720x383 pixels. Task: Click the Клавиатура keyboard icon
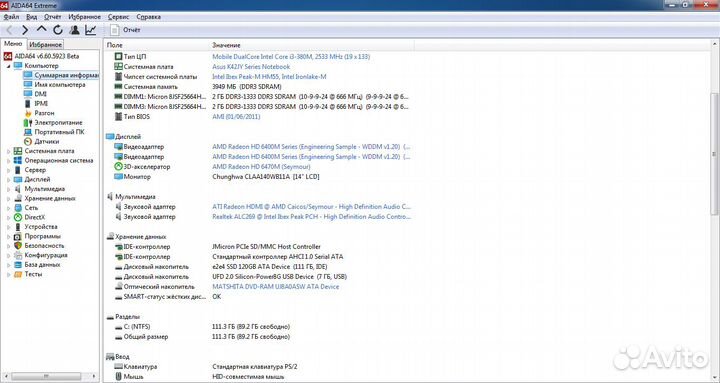[x=118, y=367]
